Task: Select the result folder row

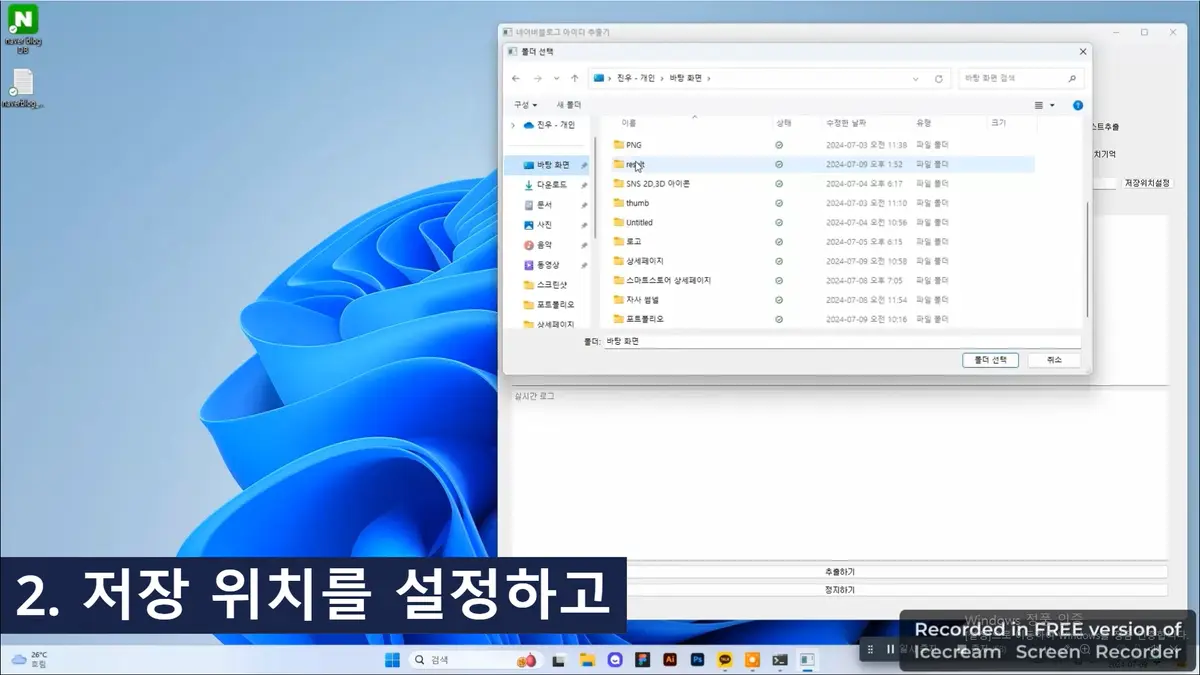Action: click(x=822, y=164)
